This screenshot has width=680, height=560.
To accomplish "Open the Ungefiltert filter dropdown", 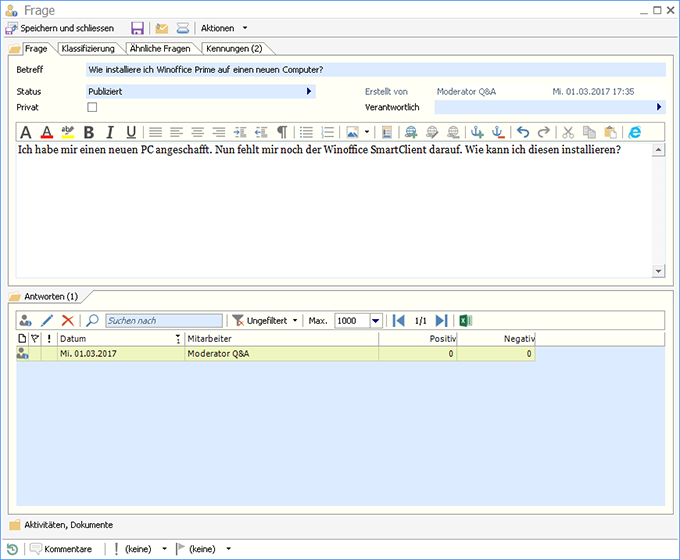I will [265, 321].
